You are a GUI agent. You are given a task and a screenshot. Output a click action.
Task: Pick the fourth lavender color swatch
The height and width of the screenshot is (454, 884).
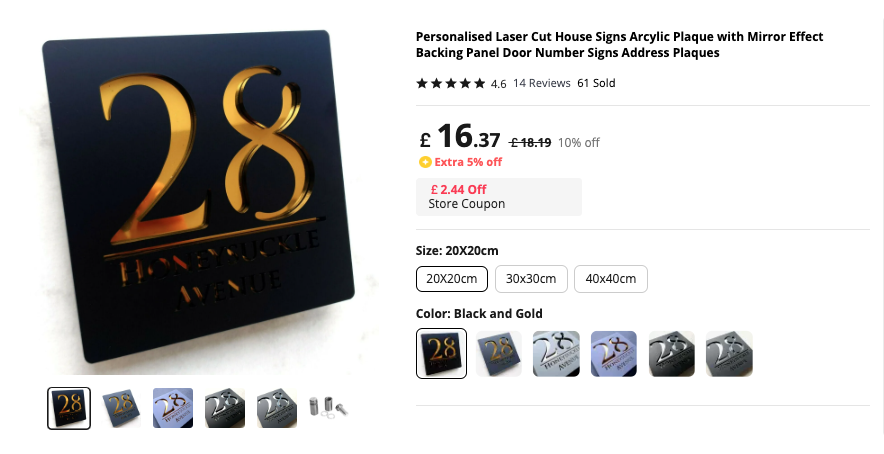(x=614, y=354)
